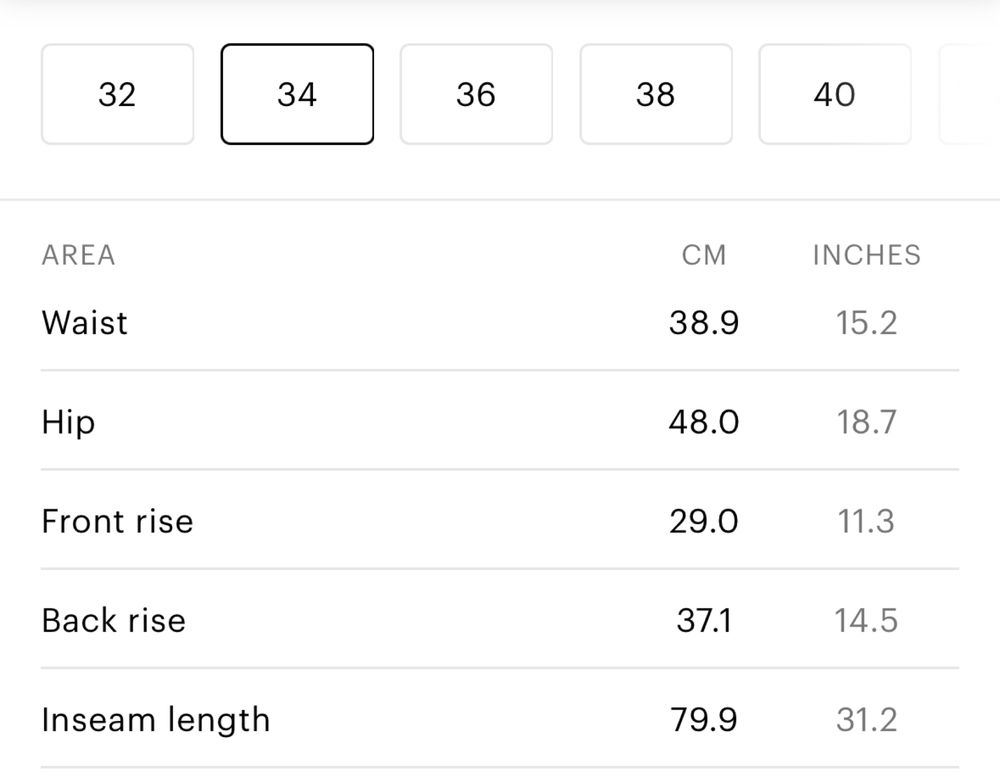
Task: Click the AREA column header
Action: [78, 255]
